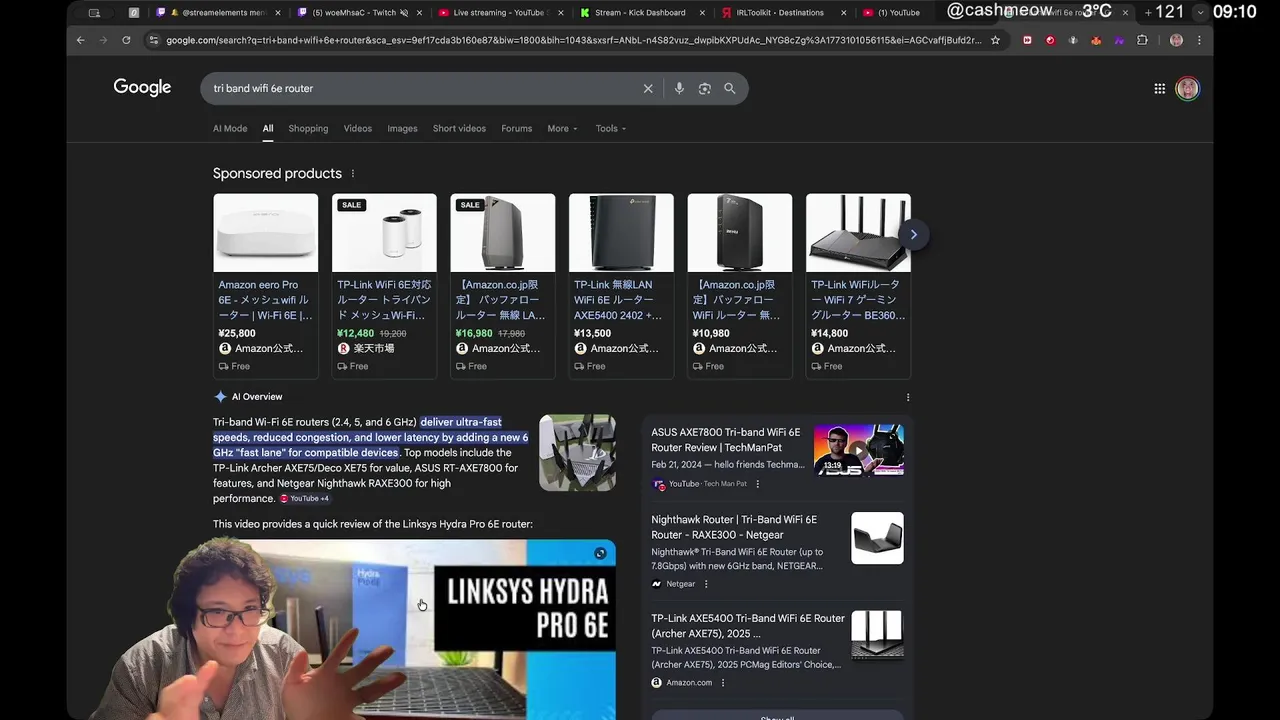
Task: Open the Chrome three-dot menu
Action: tap(1199, 40)
